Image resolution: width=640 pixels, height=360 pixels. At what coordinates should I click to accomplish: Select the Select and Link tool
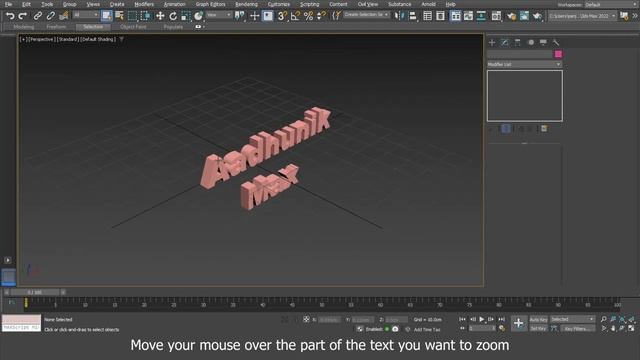tap(38, 16)
